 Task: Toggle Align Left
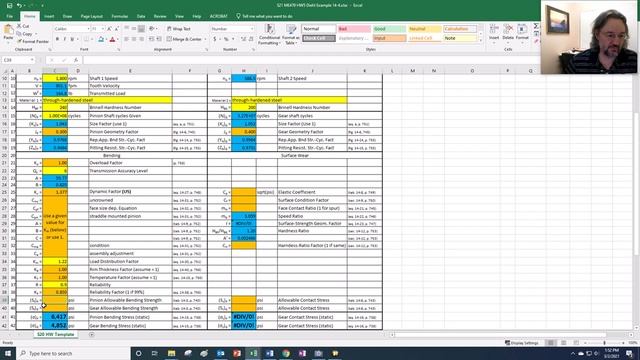pos(127,39)
